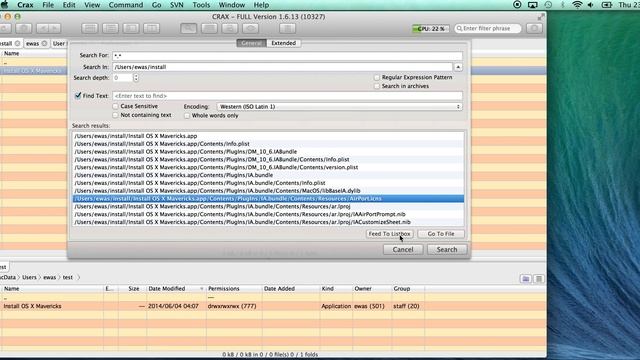Click the column view toolbar icon
This screenshot has height=360, width=640.
click(151, 28)
